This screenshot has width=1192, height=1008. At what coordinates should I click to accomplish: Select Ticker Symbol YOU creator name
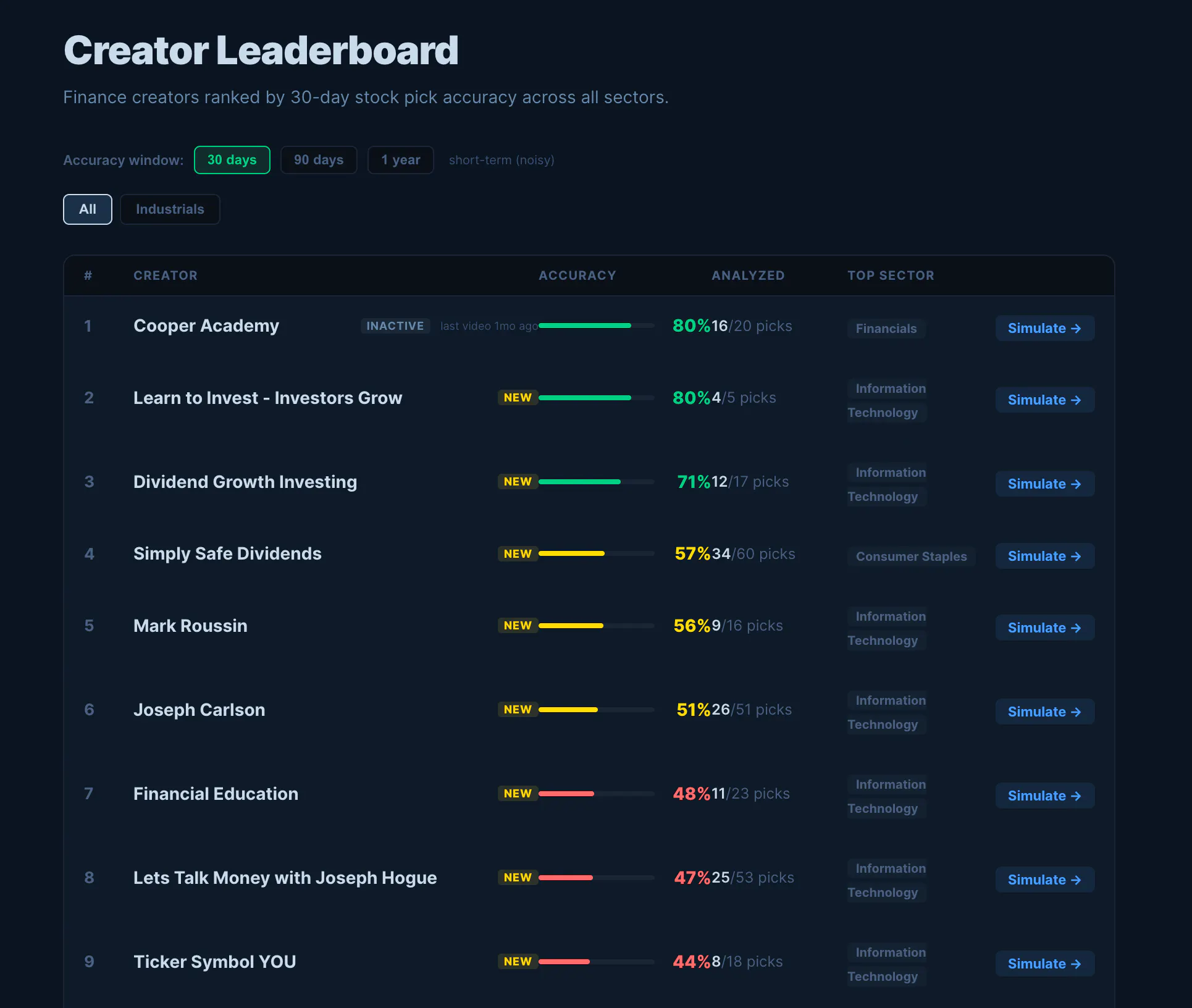coord(214,962)
